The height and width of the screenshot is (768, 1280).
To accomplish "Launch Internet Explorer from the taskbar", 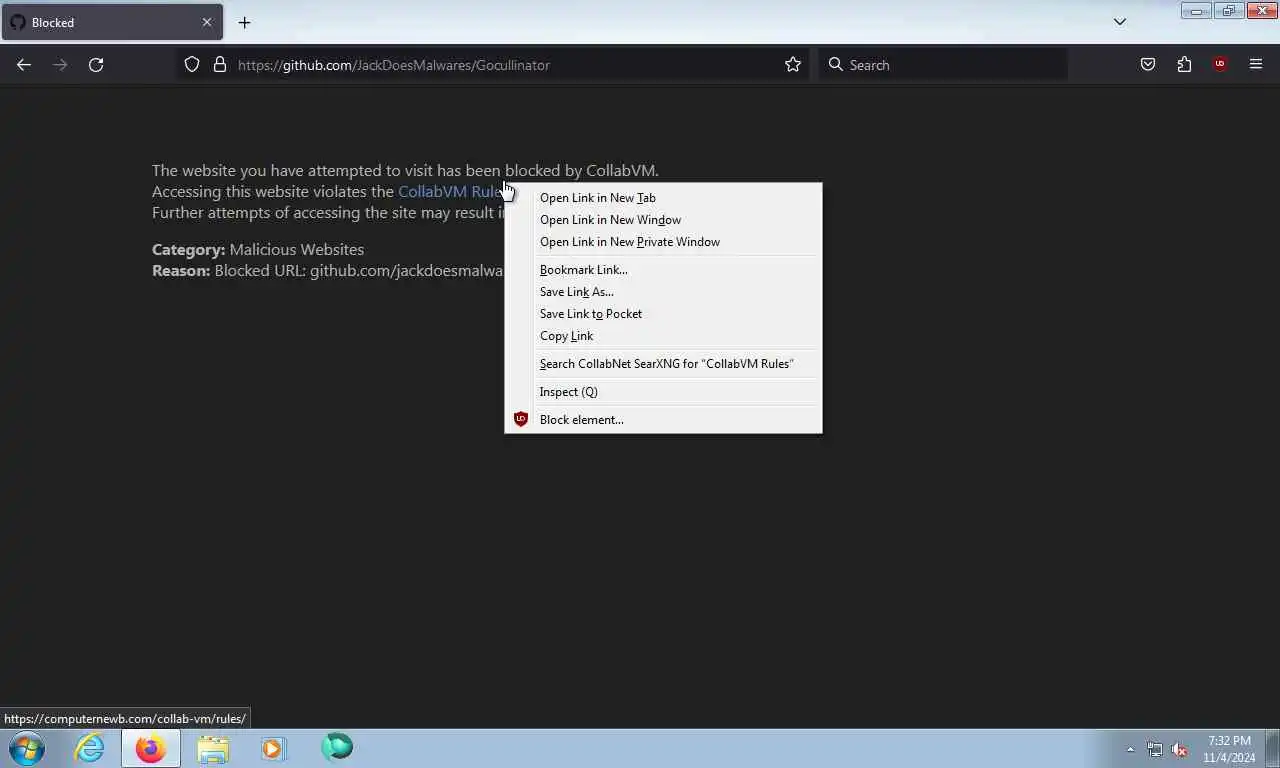I will 89,748.
